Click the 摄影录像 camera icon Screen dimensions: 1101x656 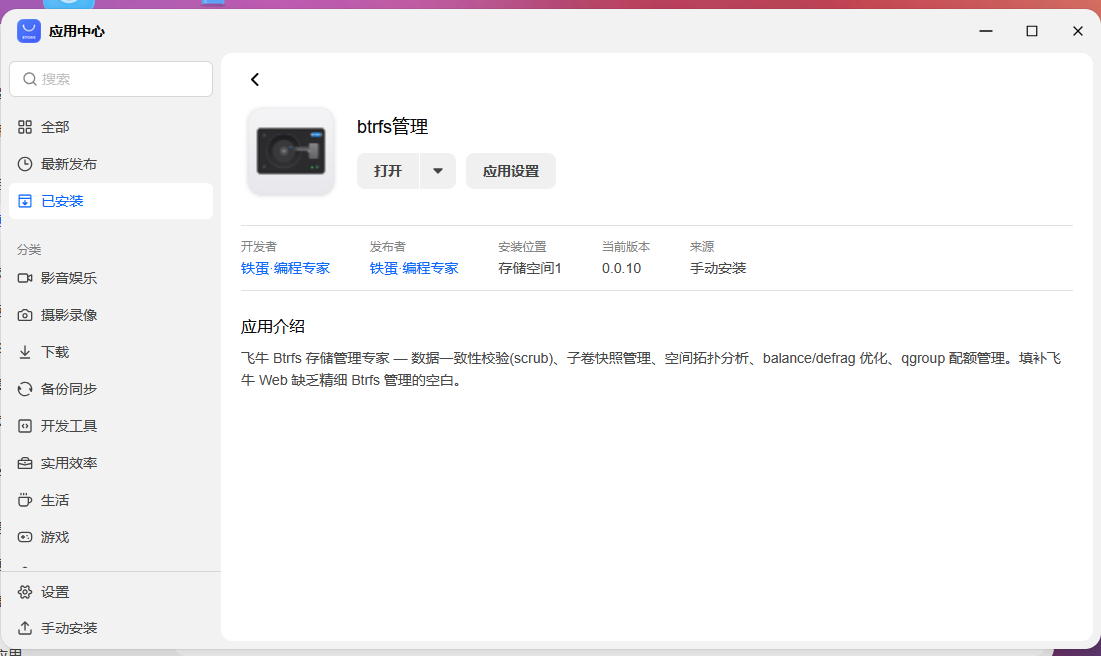click(25, 315)
